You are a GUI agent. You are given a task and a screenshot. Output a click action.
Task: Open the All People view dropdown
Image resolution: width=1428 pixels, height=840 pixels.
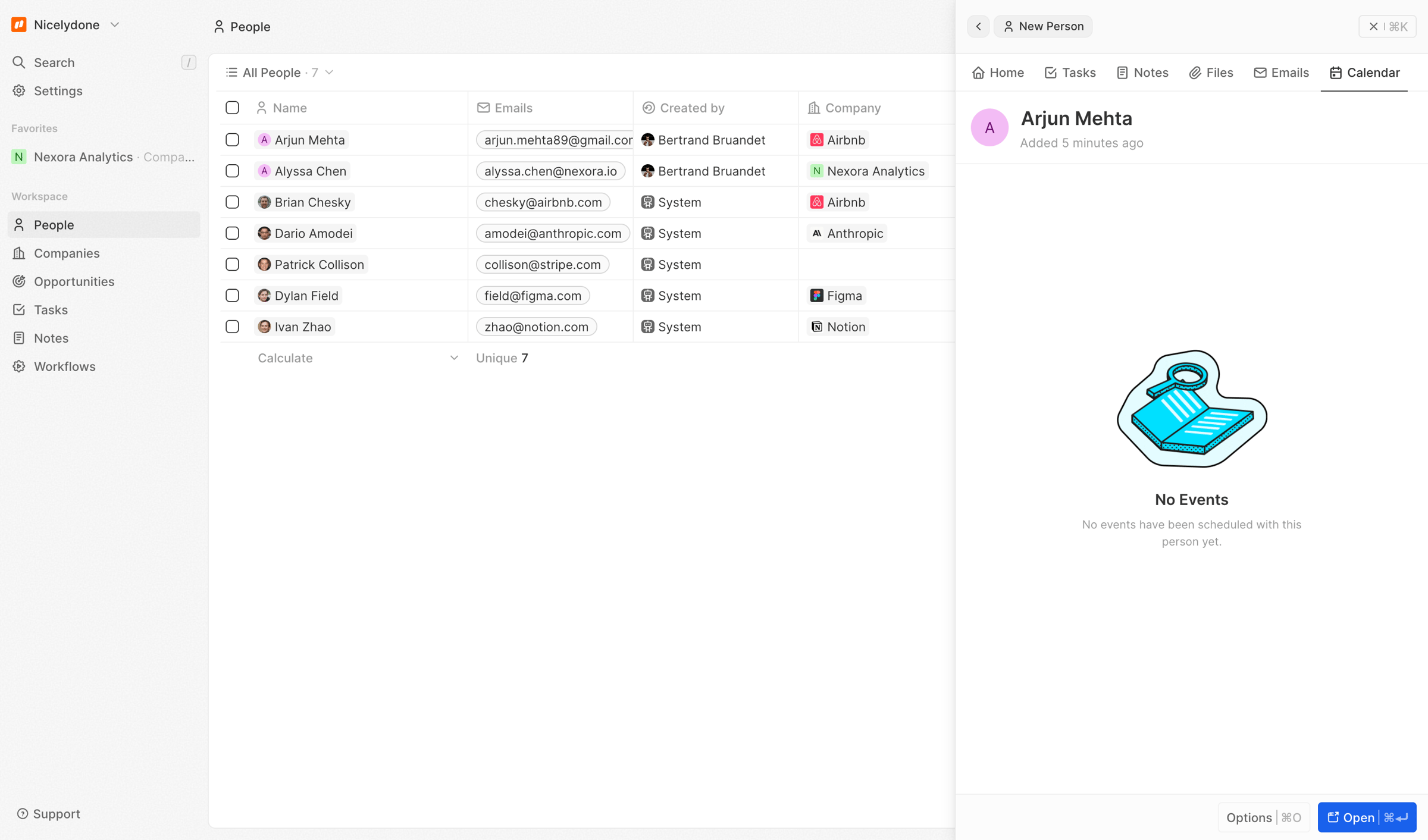(x=279, y=73)
